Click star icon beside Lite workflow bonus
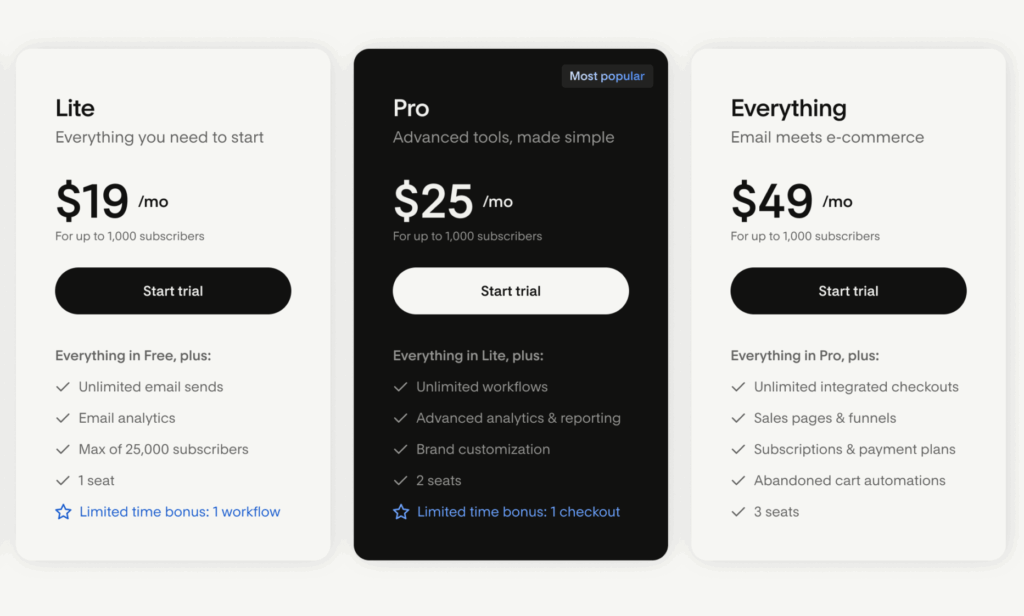The image size is (1024, 616). click(x=63, y=512)
